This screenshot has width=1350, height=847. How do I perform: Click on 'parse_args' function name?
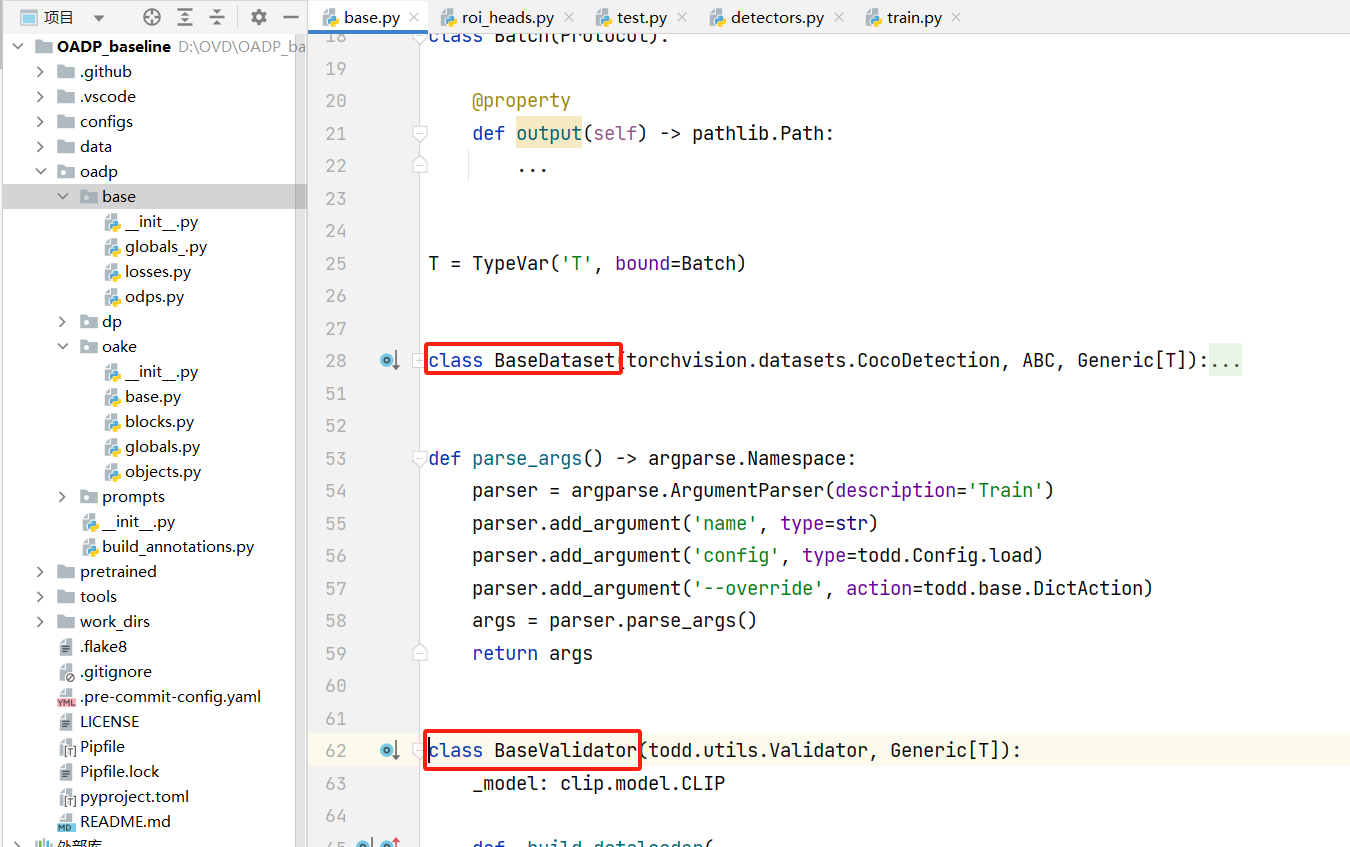(527, 458)
